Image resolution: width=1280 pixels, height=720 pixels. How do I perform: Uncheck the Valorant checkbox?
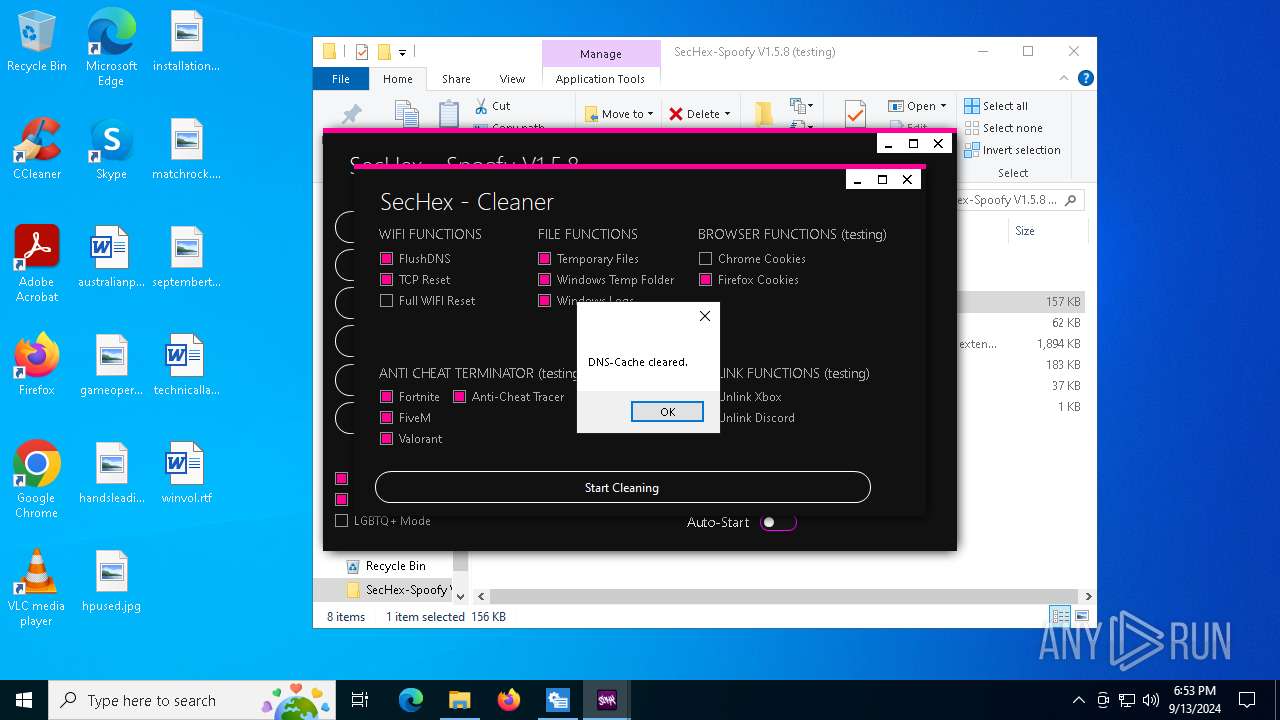tap(386, 438)
